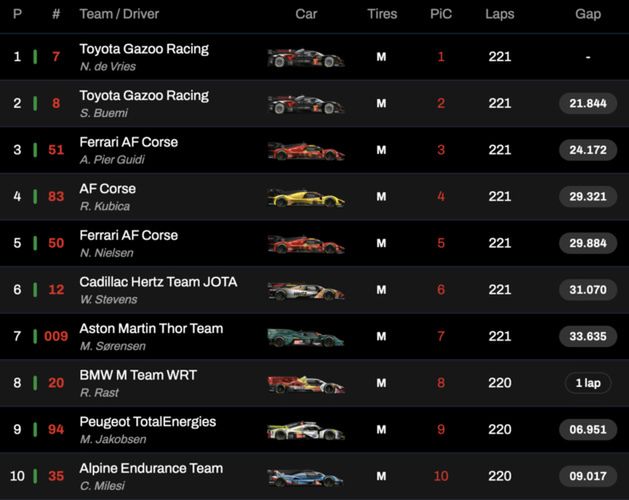
Task: Click the #20 BMW WRT car icon
Action: 305,384
